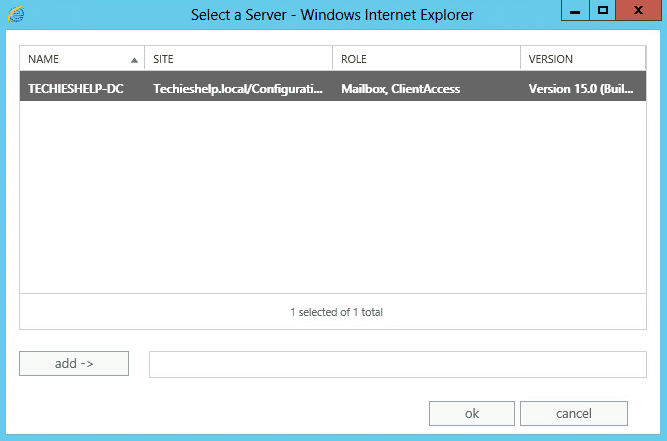
Task: Dismiss dialog with the cancel button
Action: pyautogui.click(x=574, y=413)
